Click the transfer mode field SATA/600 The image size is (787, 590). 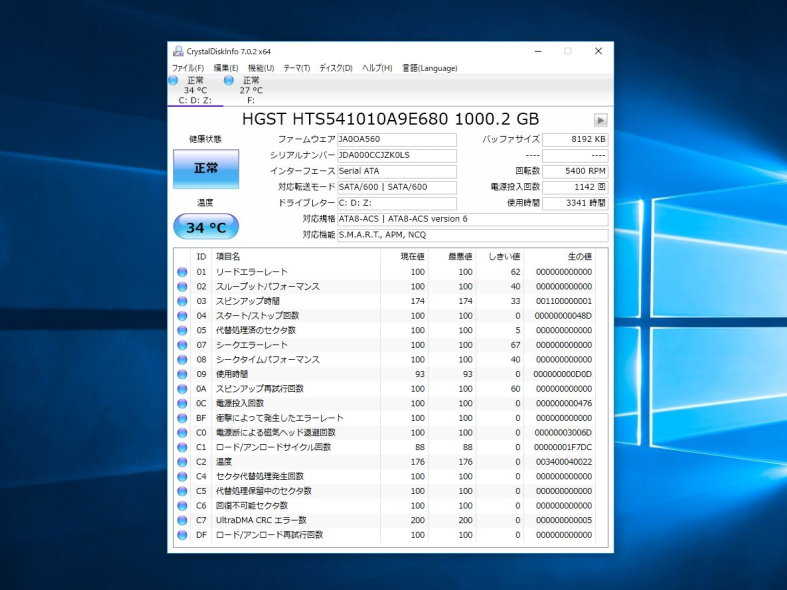(397, 187)
